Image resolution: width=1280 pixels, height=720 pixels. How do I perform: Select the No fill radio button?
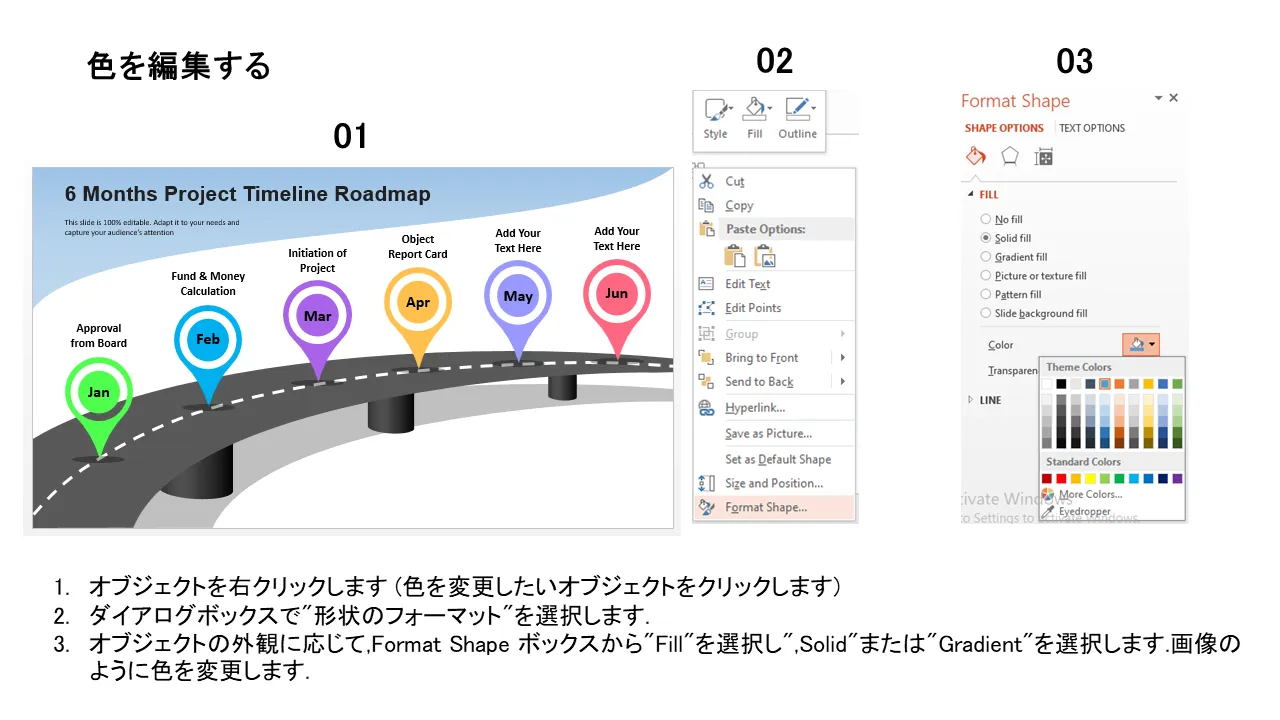click(x=986, y=219)
